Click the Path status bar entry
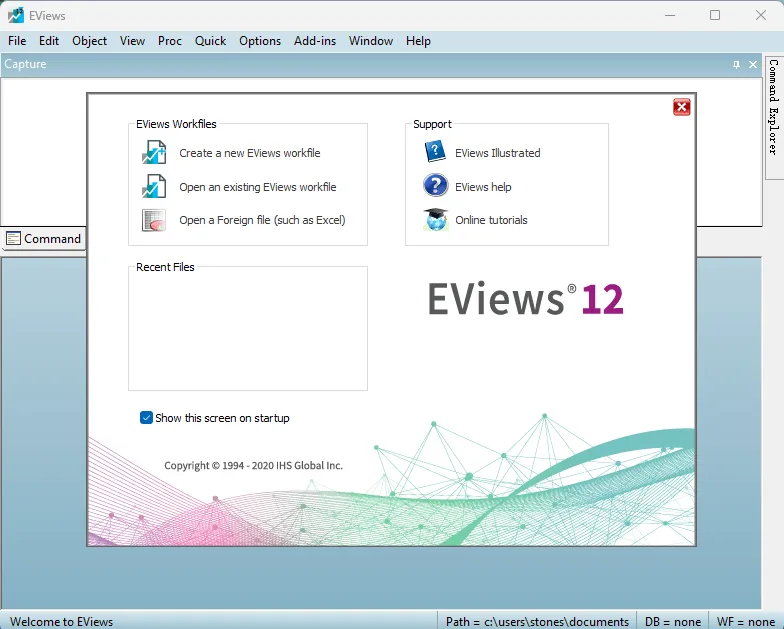This screenshot has width=784, height=629. click(x=538, y=622)
